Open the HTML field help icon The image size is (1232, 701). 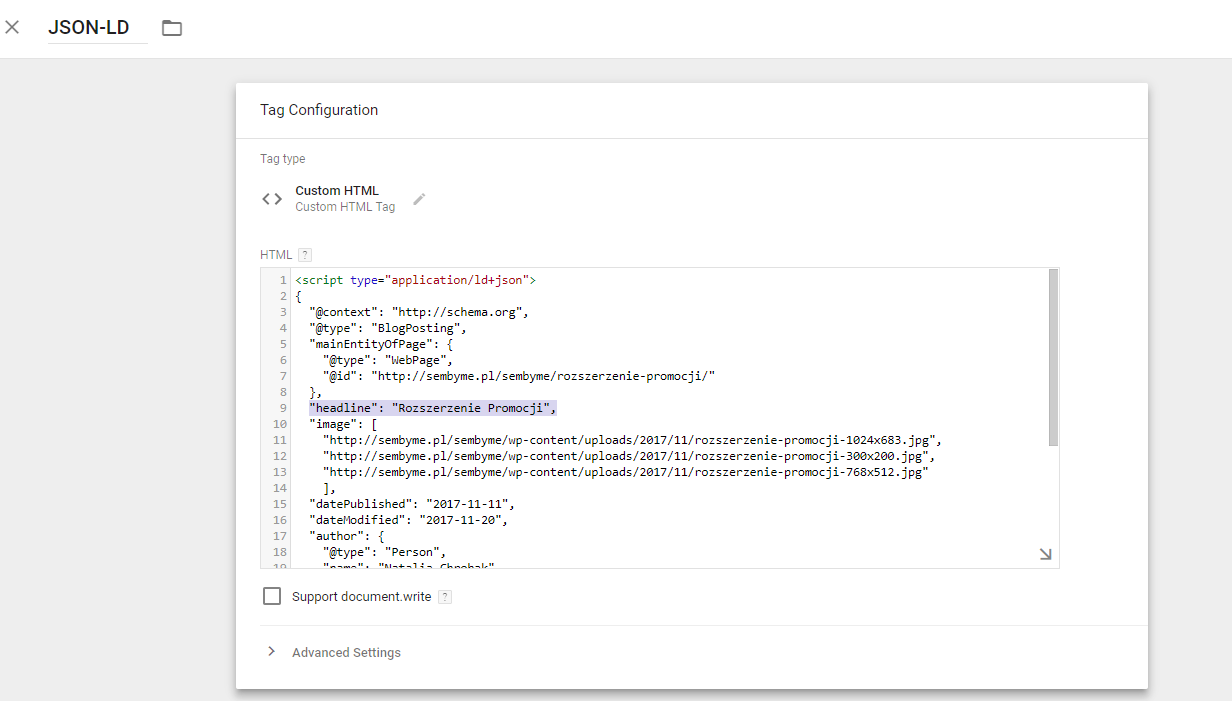tap(305, 255)
